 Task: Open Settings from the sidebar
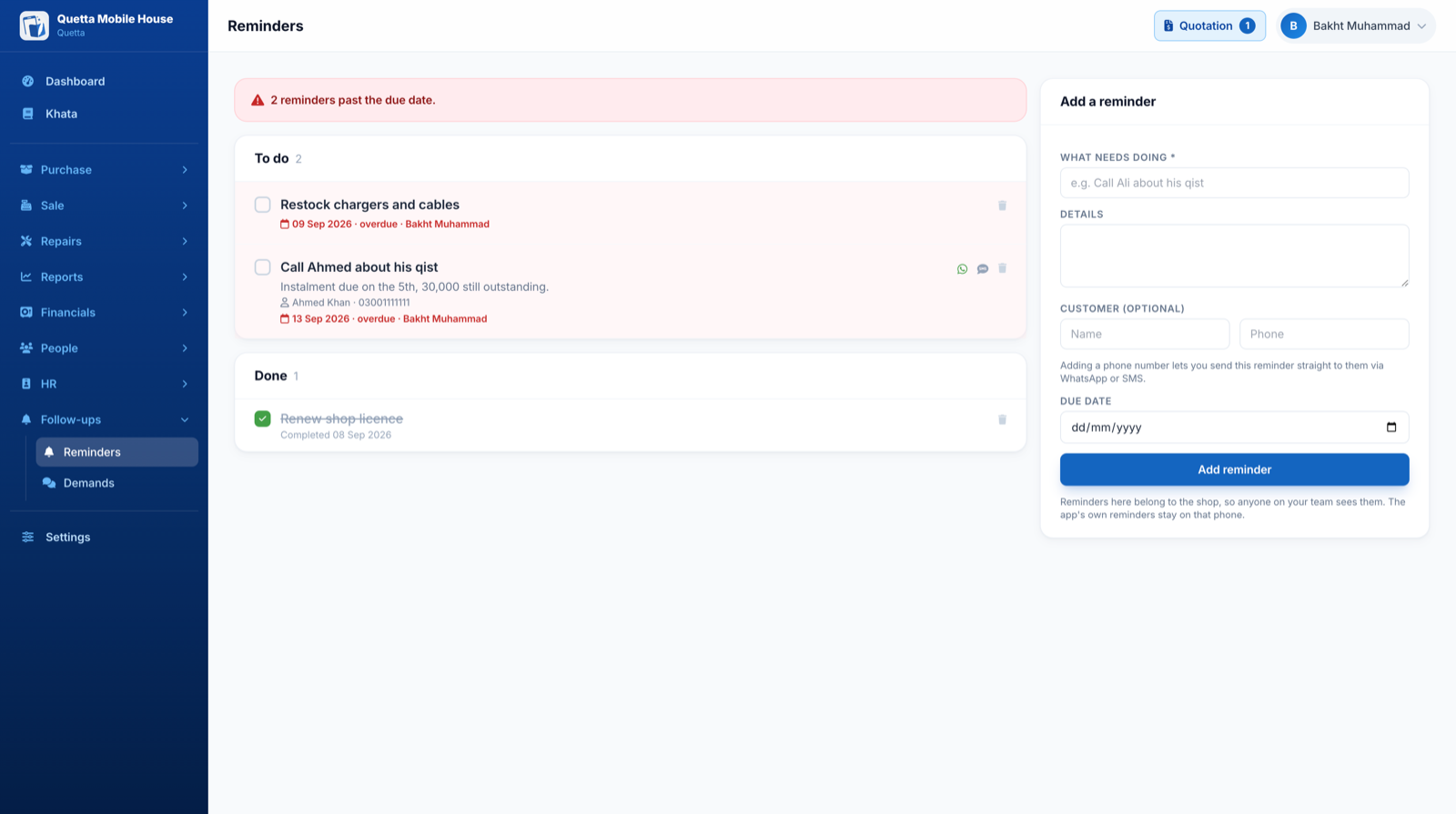[x=104, y=537]
